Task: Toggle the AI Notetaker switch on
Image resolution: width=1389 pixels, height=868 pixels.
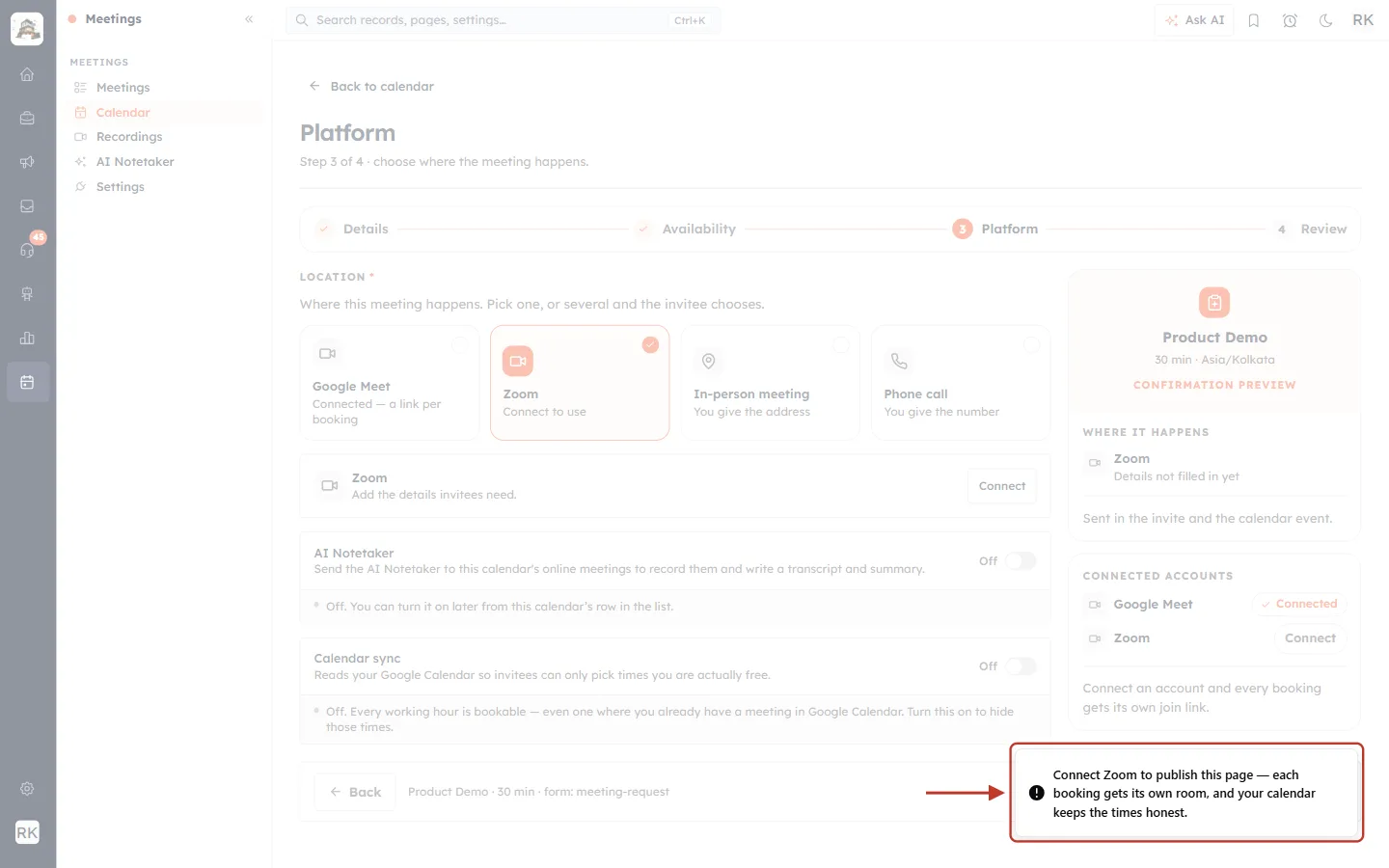Action: point(1021,561)
